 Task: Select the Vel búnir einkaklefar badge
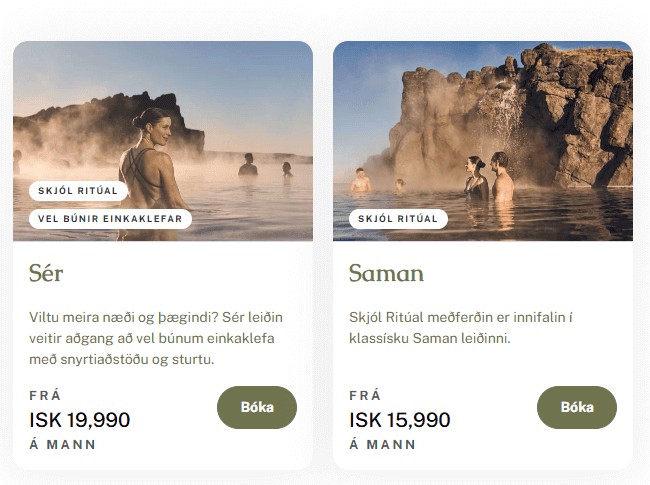pyautogui.click(x=110, y=219)
